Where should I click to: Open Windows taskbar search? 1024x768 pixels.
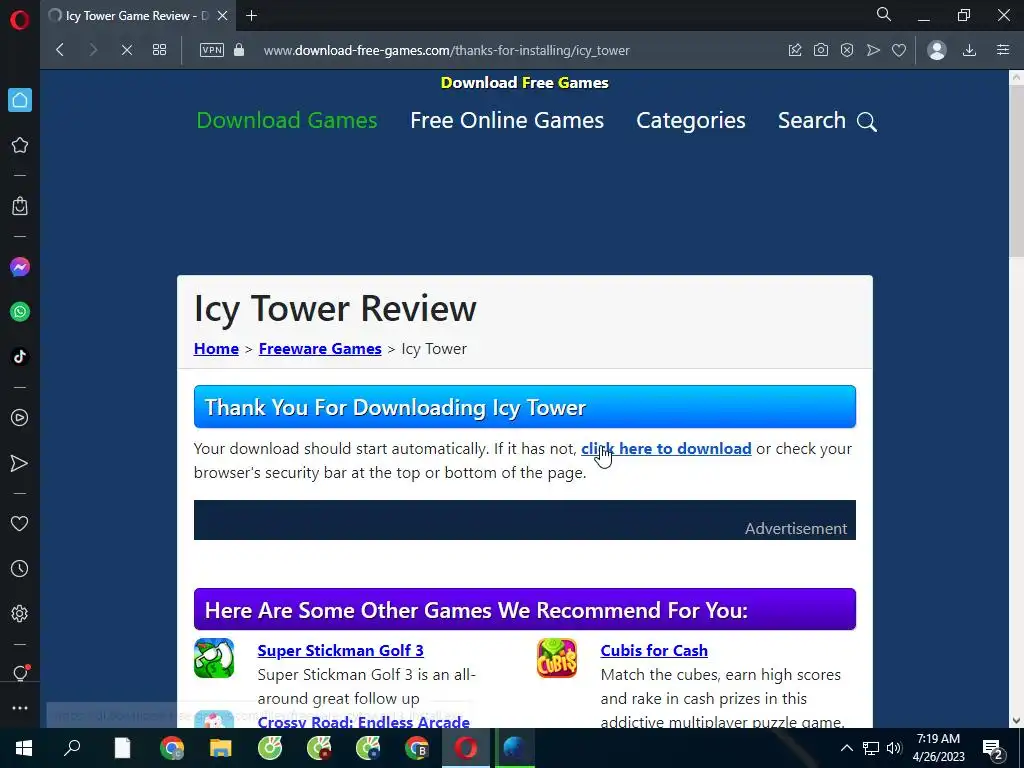(72, 748)
